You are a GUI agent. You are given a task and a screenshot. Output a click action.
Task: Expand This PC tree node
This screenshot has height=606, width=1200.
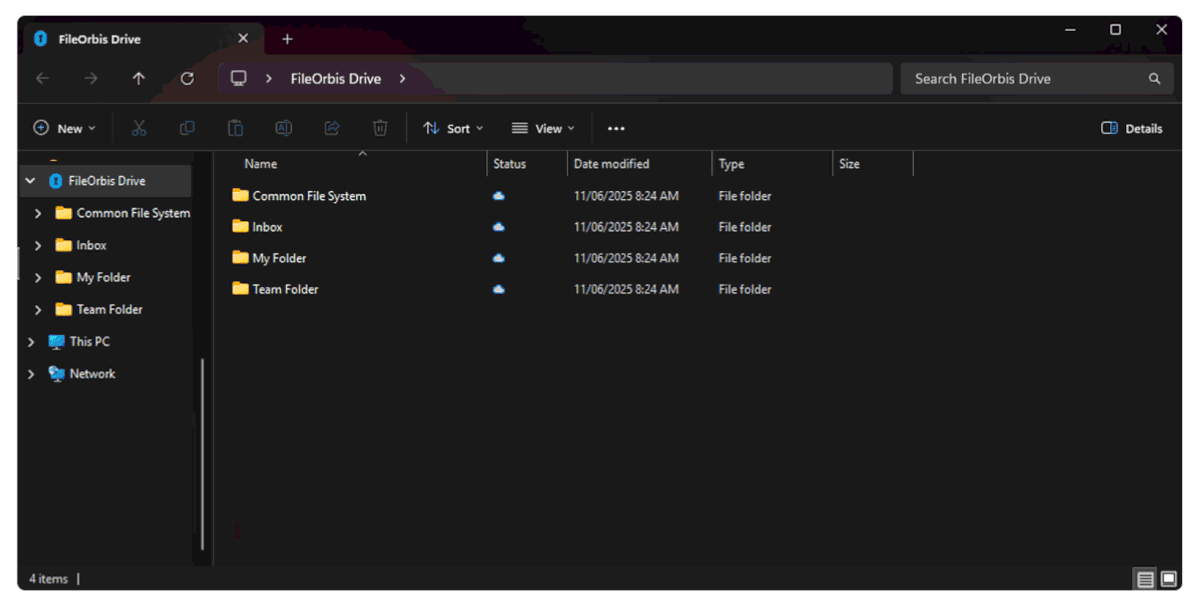point(31,341)
